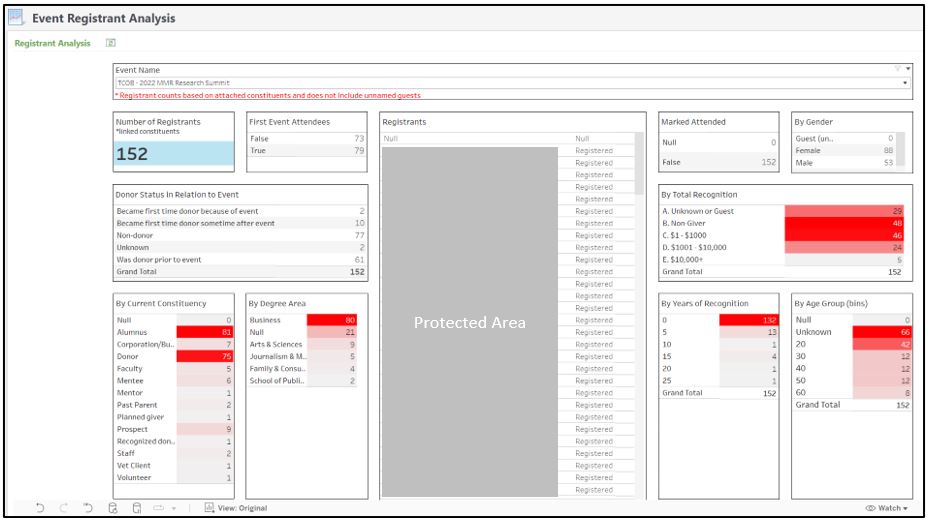The image size is (928, 522).
Task: Click the Undo arrow in bottom toolbar
Action: click(40, 508)
